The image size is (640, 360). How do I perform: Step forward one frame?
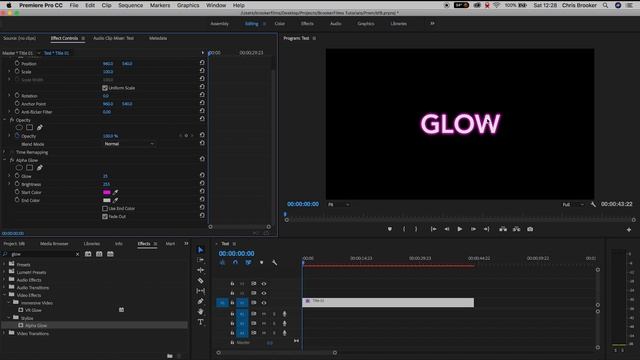(473, 229)
